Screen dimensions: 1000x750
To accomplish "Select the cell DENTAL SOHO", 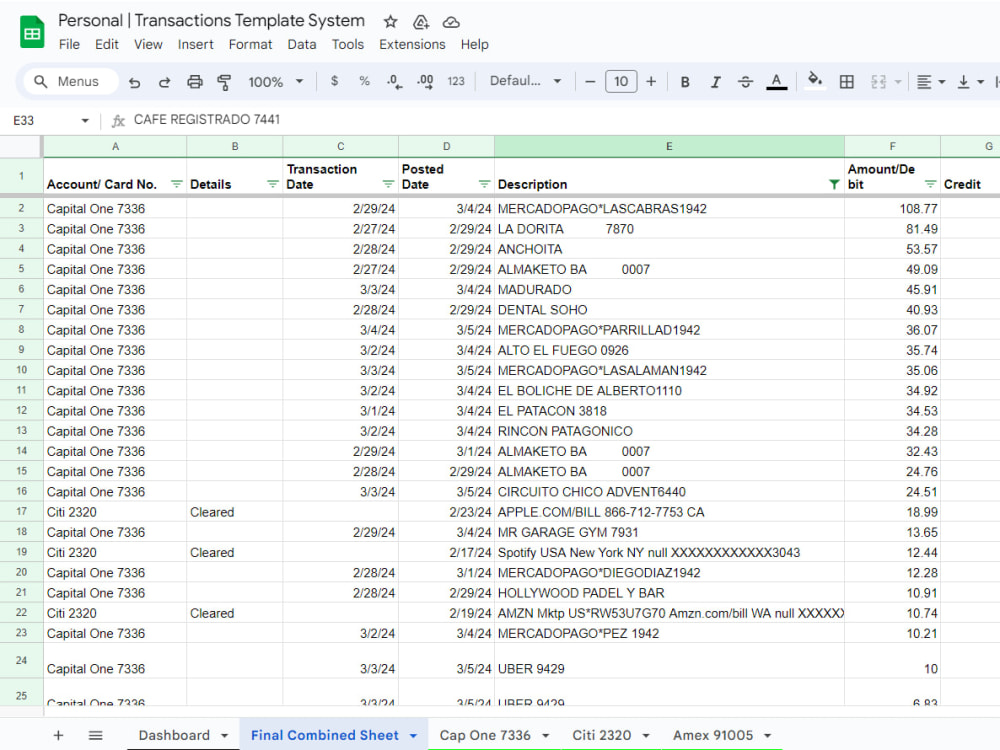I will (669, 310).
